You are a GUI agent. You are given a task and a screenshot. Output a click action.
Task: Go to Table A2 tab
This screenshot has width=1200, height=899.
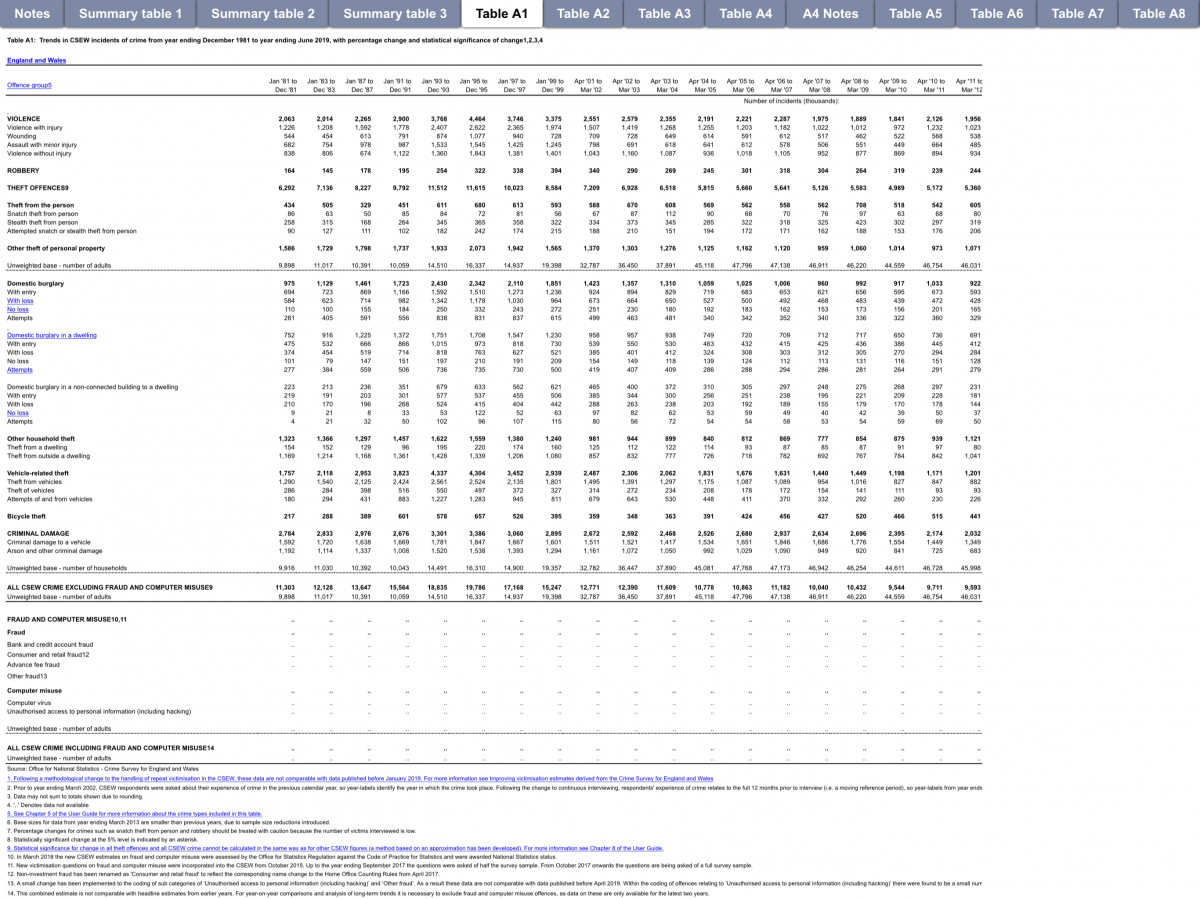pos(583,14)
